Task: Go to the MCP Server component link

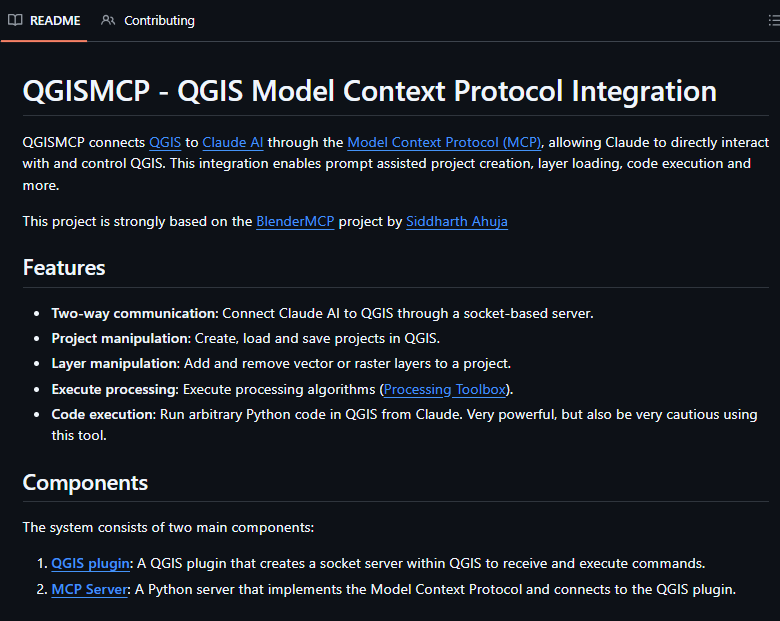Action: tap(89, 589)
